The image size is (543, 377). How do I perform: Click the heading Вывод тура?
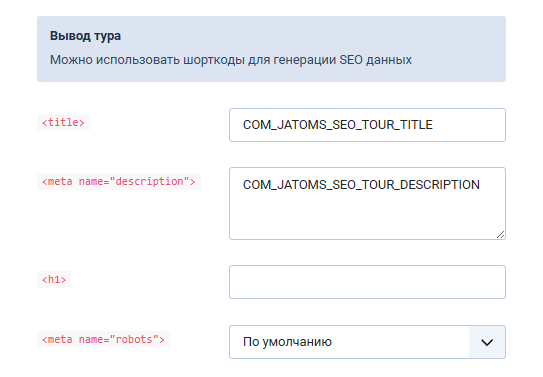(85, 36)
